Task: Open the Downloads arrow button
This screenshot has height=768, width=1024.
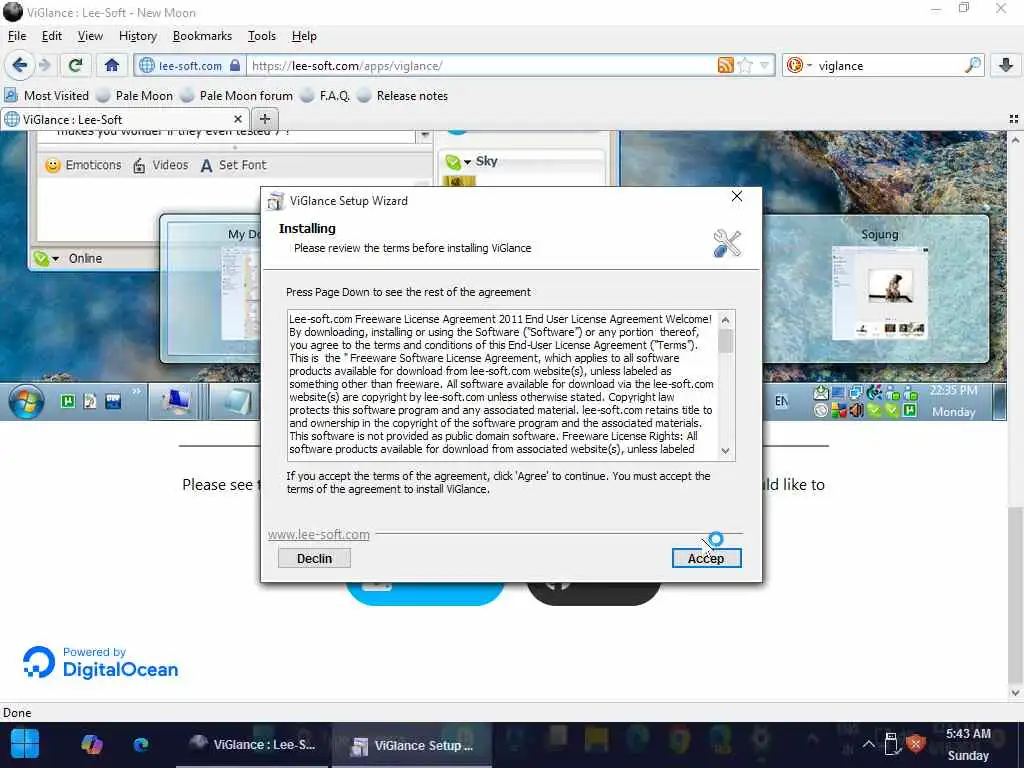Action: (x=1006, y=65)
